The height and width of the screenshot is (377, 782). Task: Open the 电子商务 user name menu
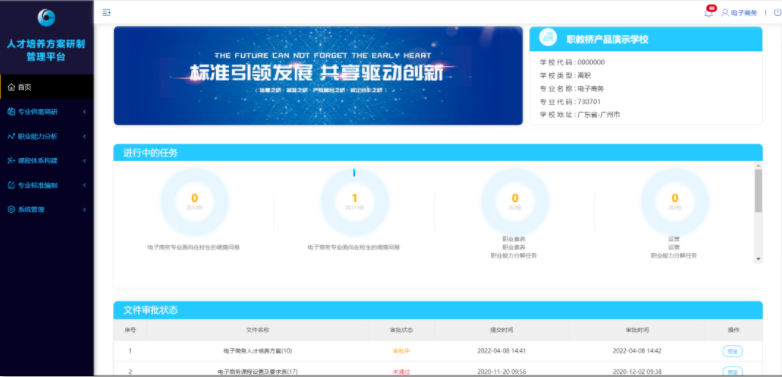(x=744, y=13)
